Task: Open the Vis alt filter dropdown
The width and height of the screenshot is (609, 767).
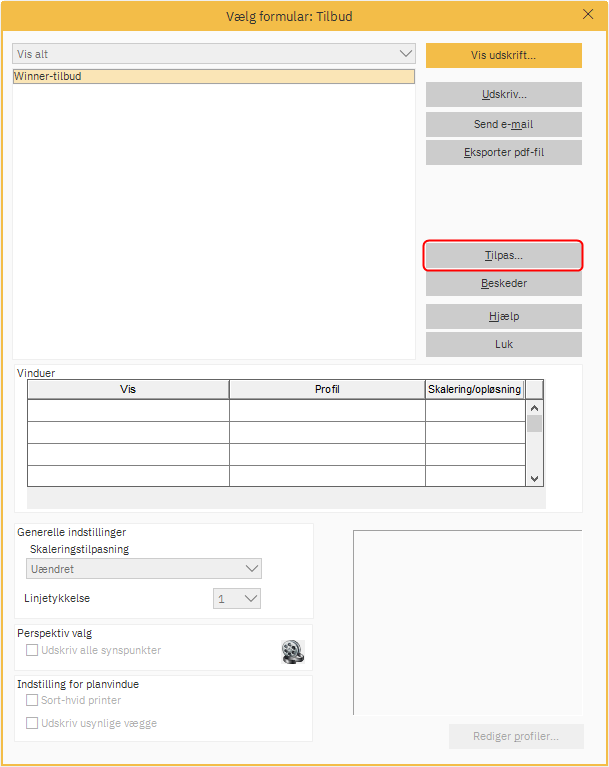Action: point(214,54)
